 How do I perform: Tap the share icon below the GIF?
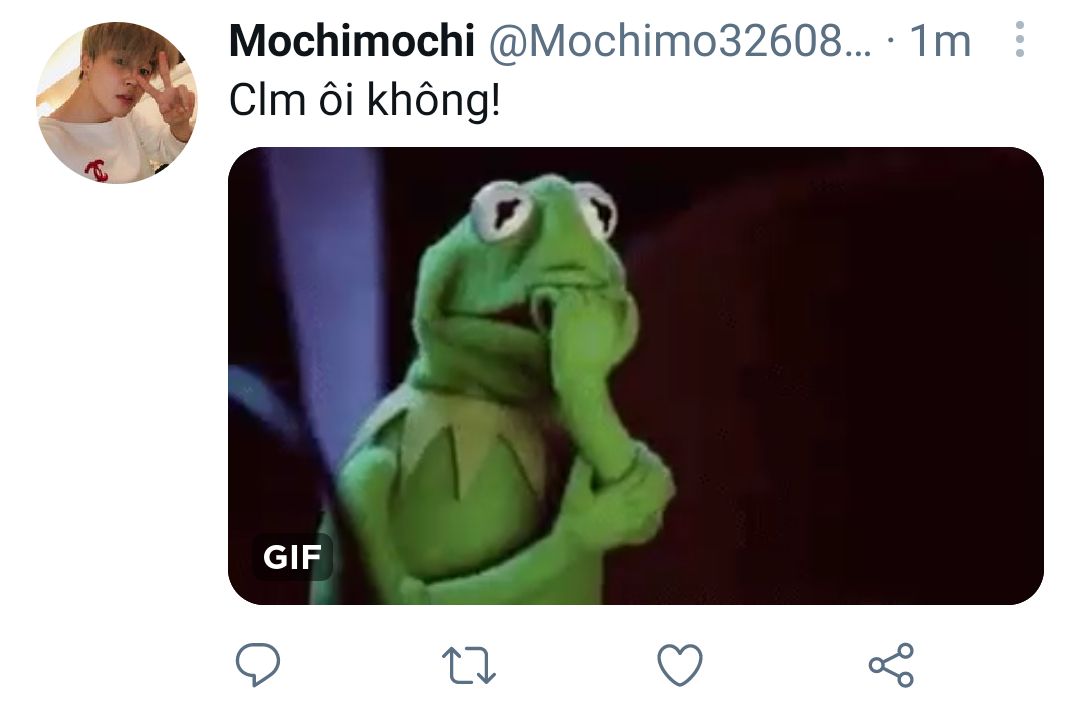pos(891,665)
